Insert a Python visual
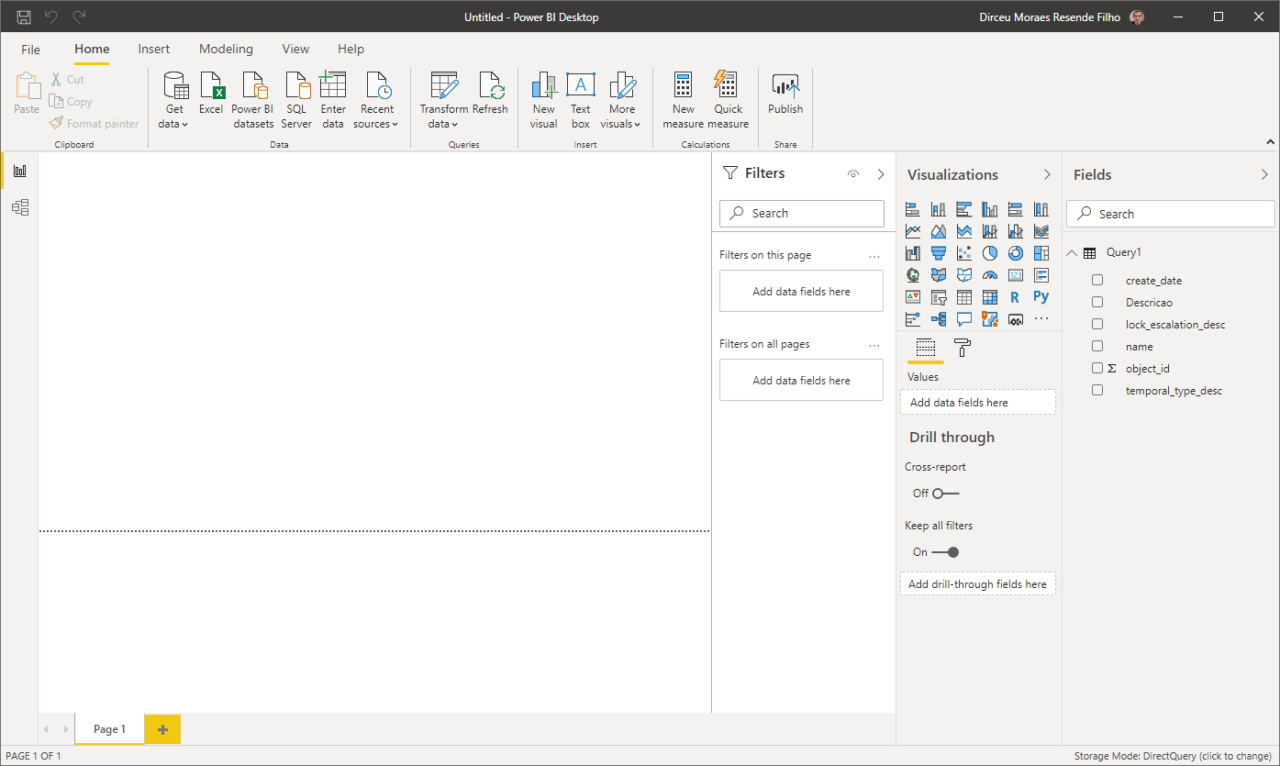This screenshot has height=766, width=1280. pyautogui.click(x=1040, y=296)
